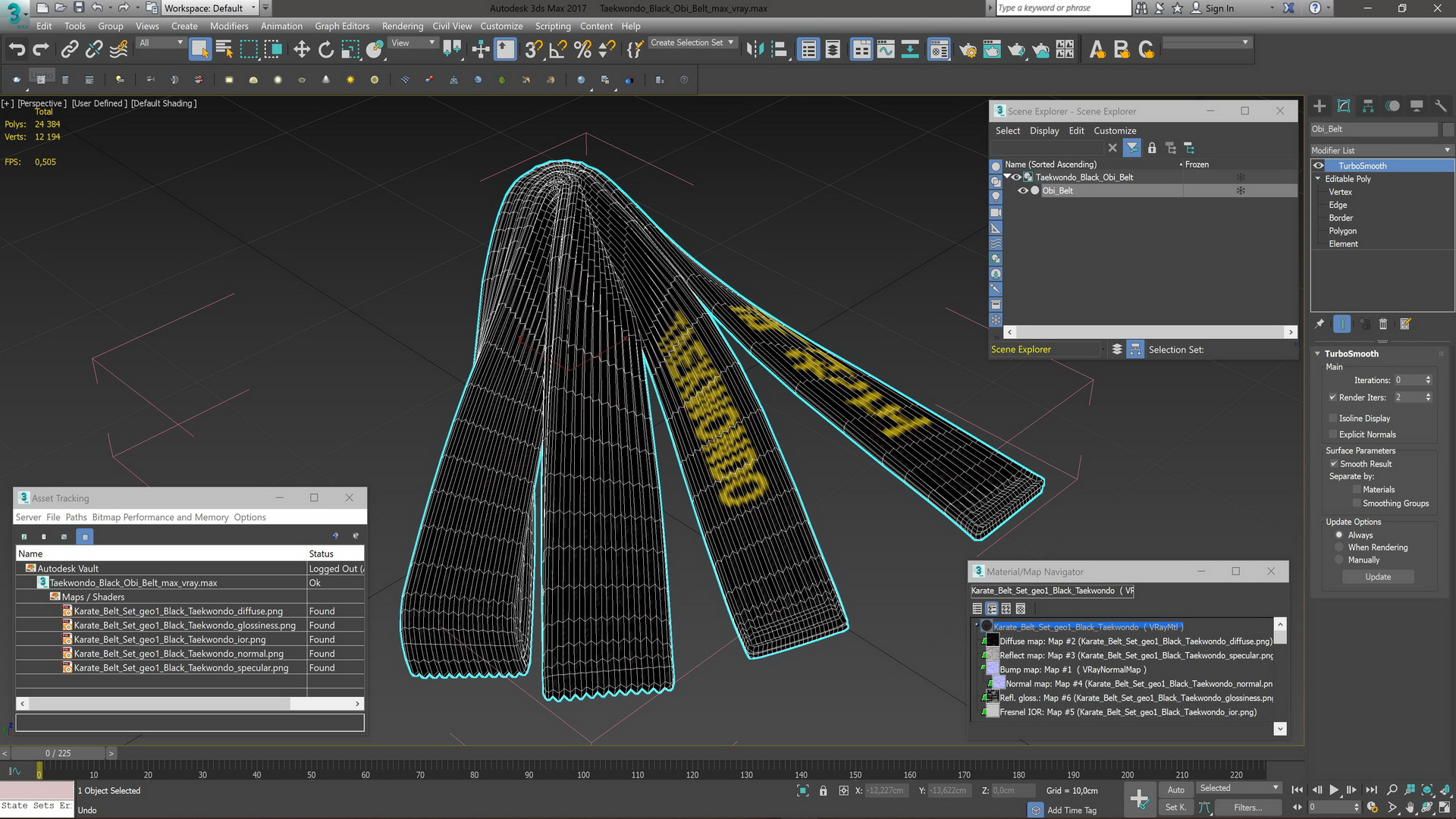Open Selected key filter dropdown
Viewport: 1456px width, 819px height.
click(x=1238, y=789)
